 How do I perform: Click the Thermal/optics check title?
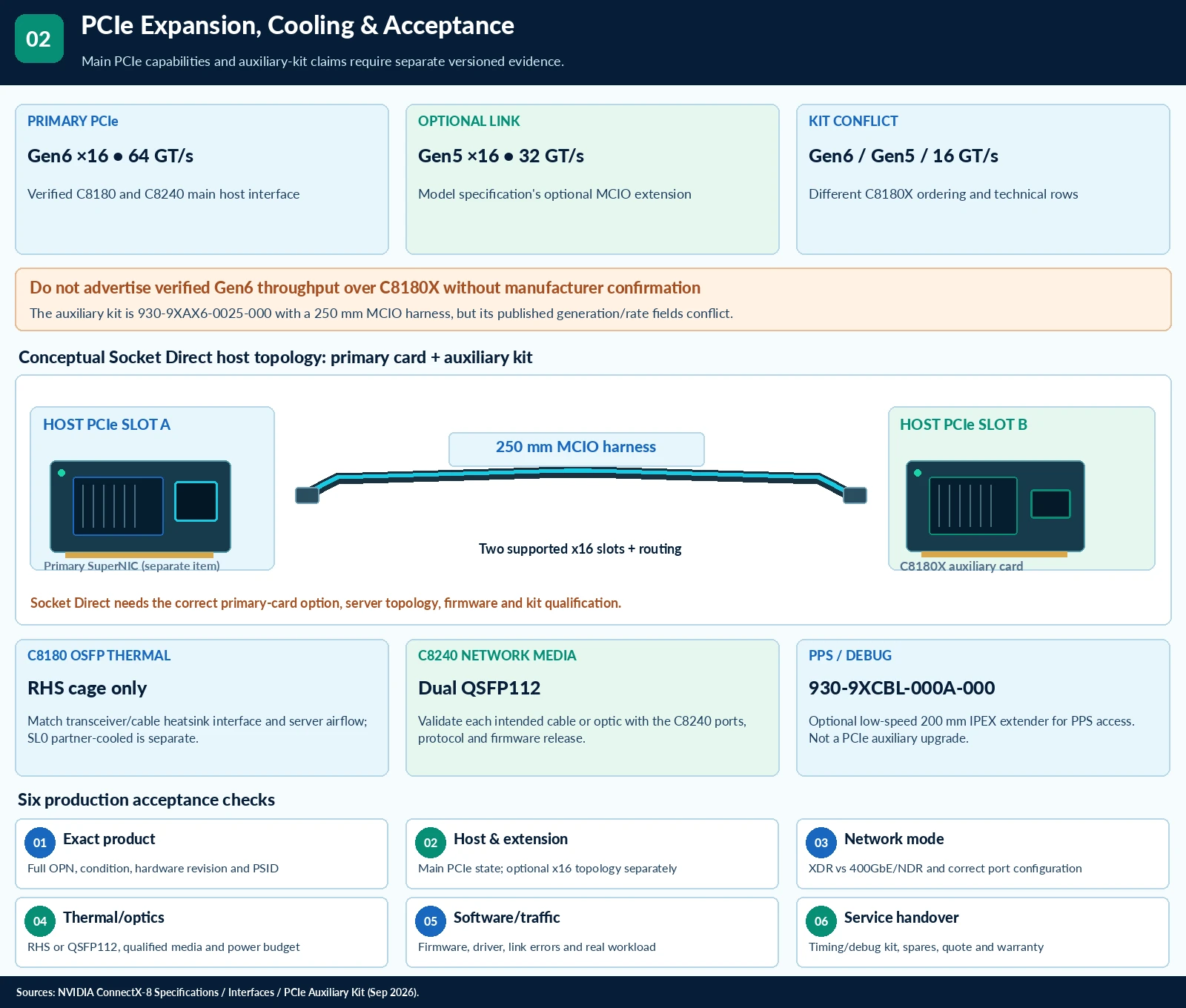coord(113,918)
